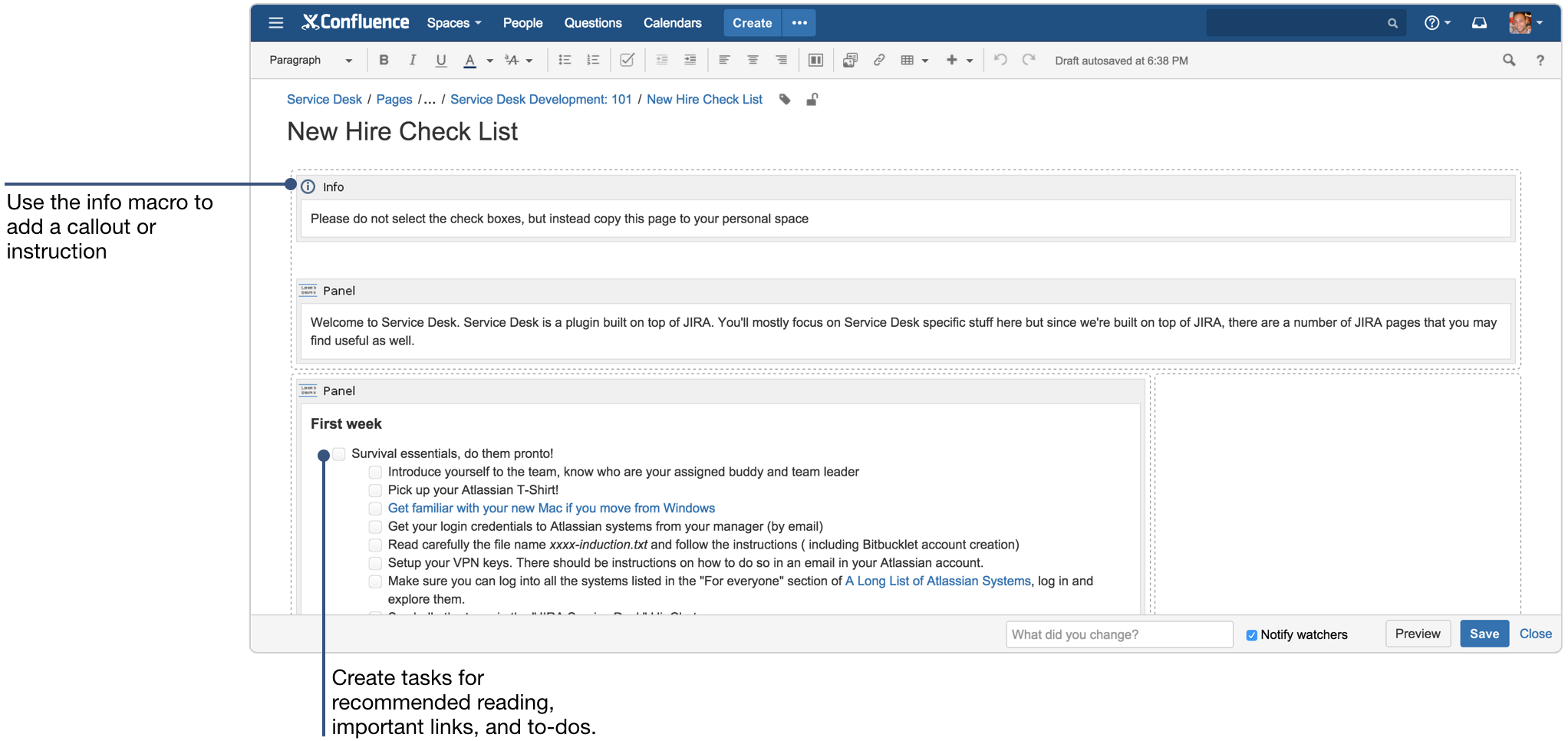
Task: Open the header help menu dropdown
Action: (x=1438, y=23)
